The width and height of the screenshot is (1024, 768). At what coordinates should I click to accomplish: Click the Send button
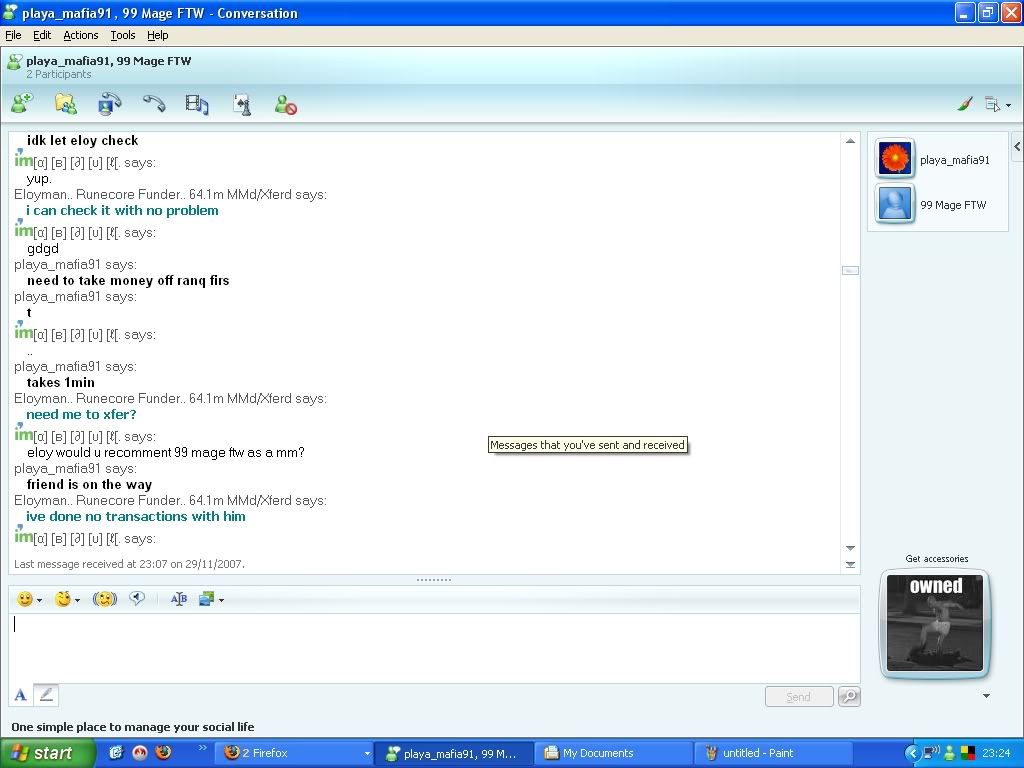[x=798, y=697]
